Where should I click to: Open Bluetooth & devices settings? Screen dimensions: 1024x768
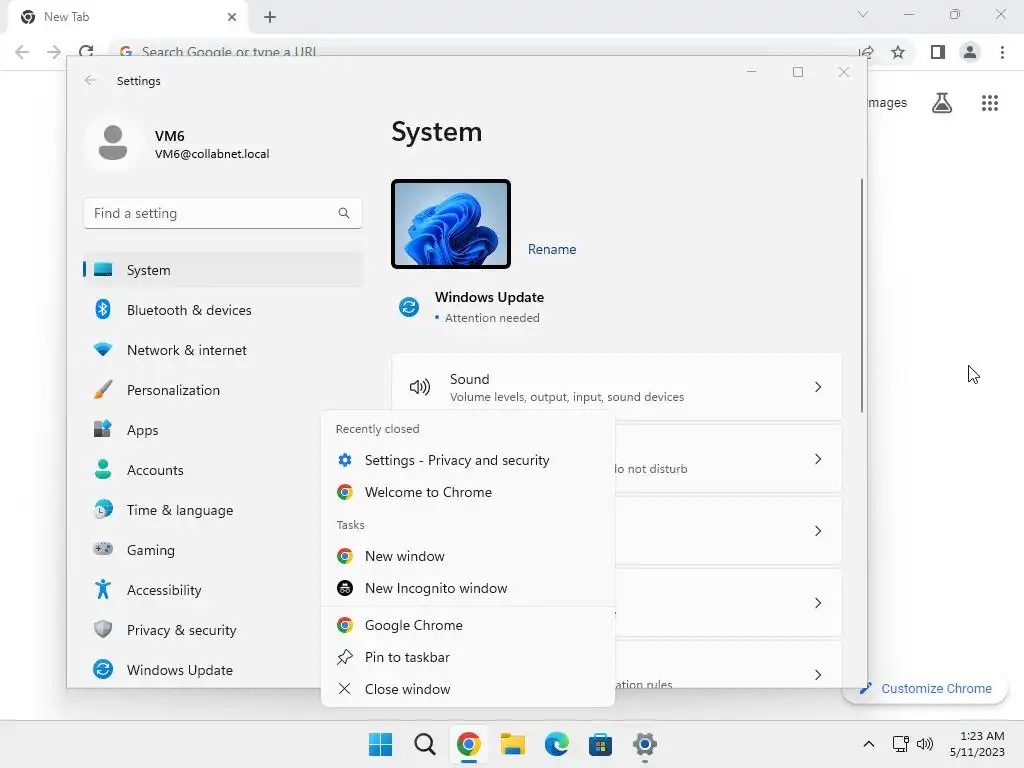coord(223,310)
